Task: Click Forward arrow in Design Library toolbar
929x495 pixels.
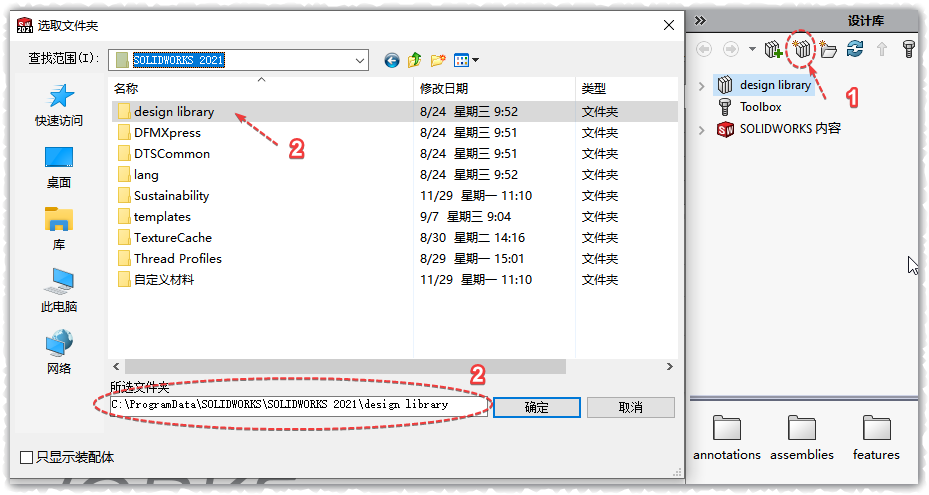Action: (731, 49)
